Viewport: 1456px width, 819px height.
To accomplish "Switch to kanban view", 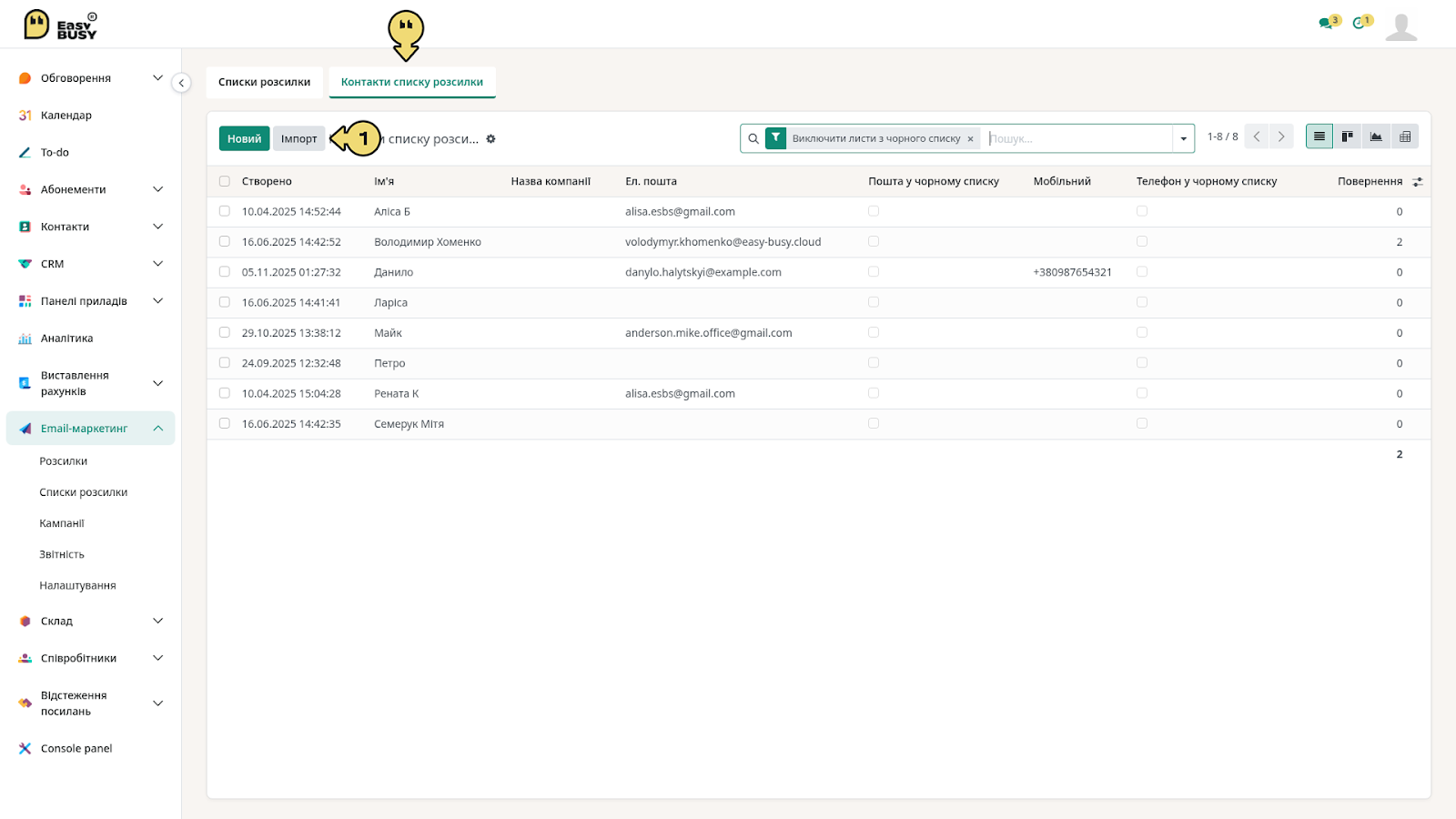I will (x=1348, y=136).
